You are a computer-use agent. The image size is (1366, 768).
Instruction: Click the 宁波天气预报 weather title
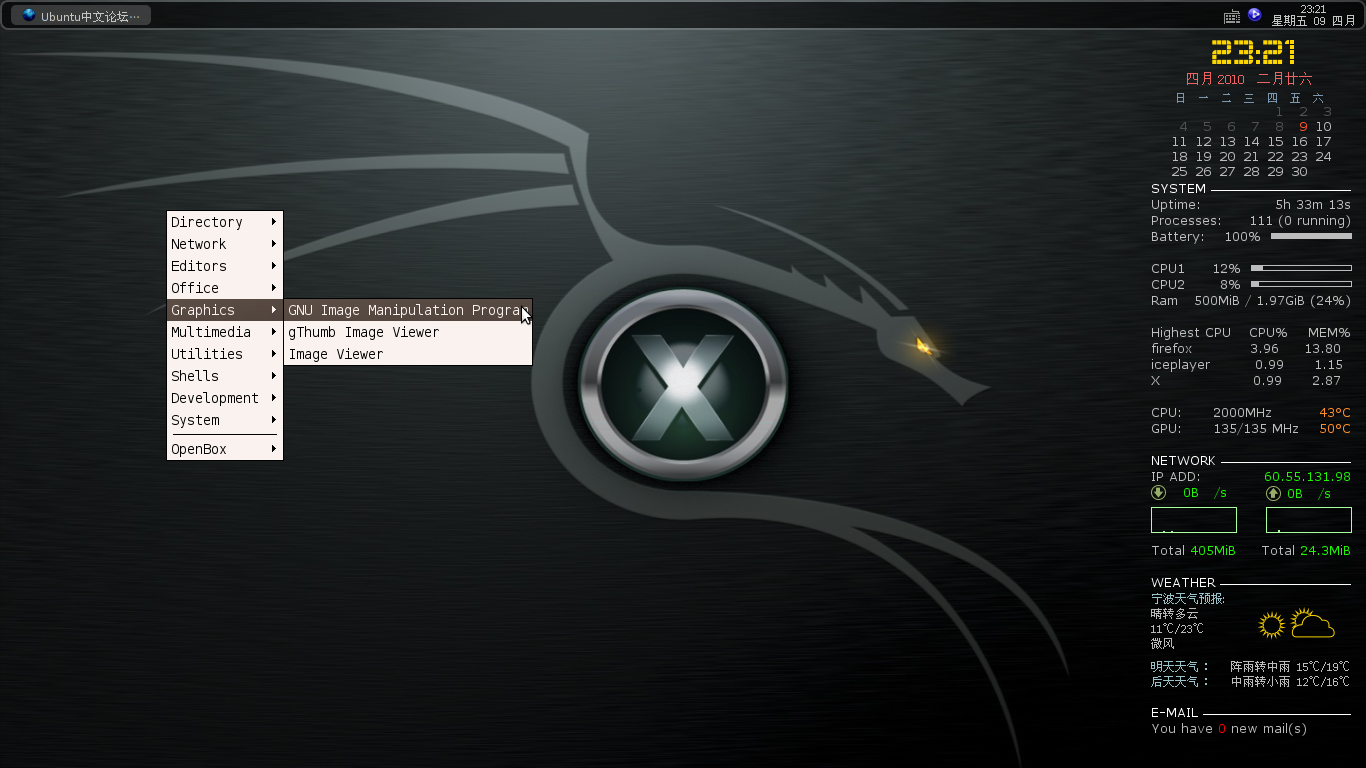[1188, 599]
